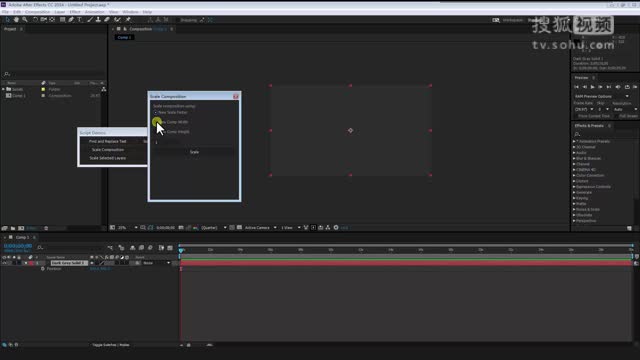Viewport: 640px width, 360px height.
Task: Toggle audio mute in Preview panel
Action: (x=618, y=87)
